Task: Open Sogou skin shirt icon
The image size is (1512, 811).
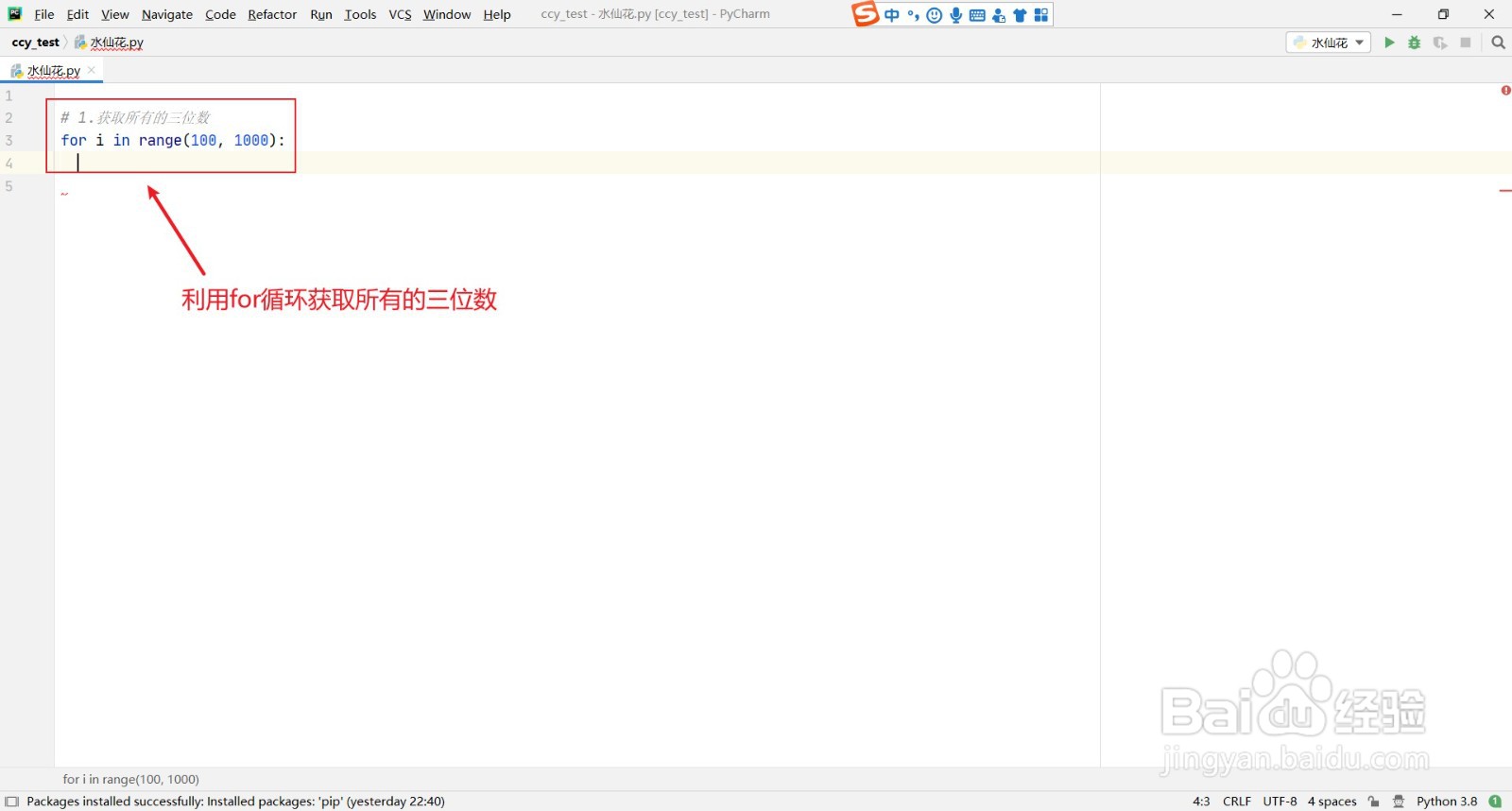Action: 1020,15
